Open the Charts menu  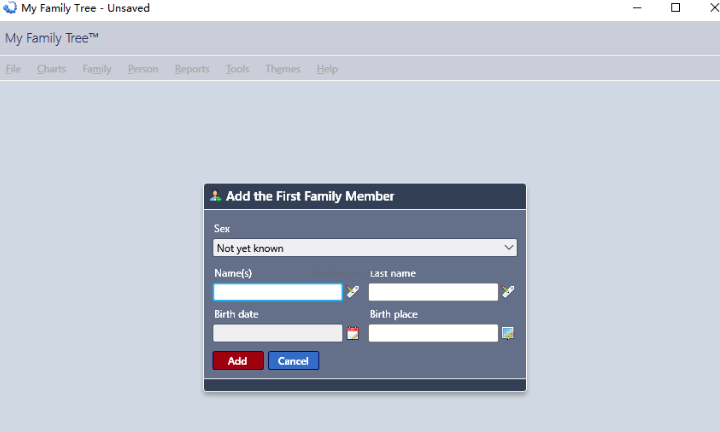(51, 69)
